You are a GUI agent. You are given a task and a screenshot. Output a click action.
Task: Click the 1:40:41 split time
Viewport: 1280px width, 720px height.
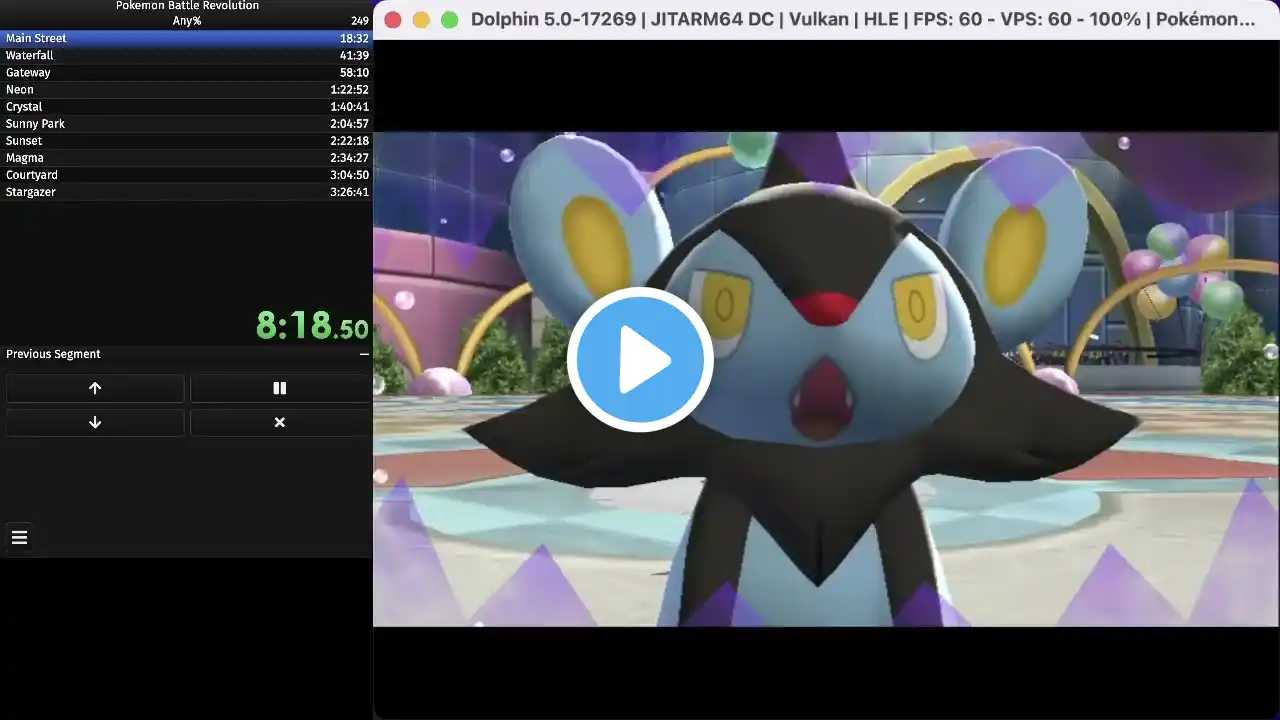tap(349, 106)
